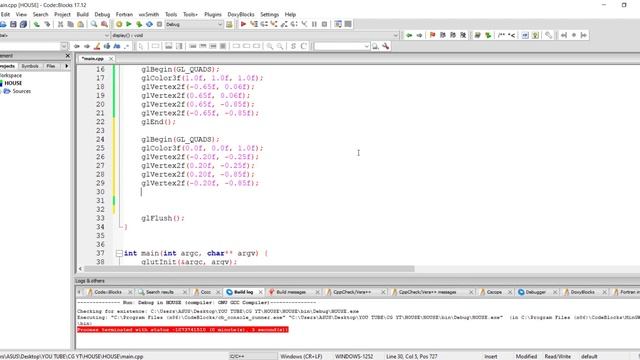Click Read/Write in status bar

(558, 357)
